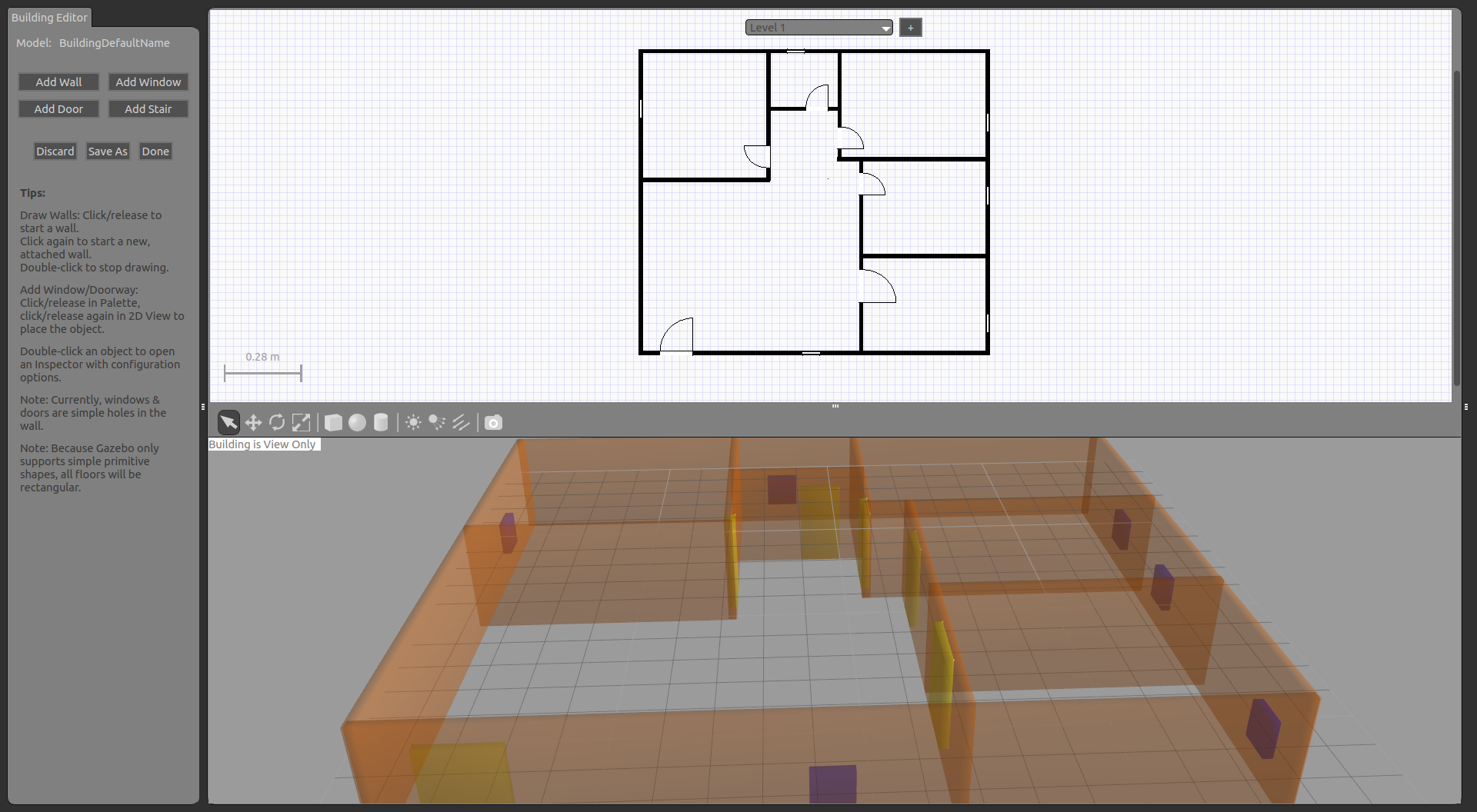Activate the scale tool
The height and width of the screenshot is (812, 1477).
pyautogui.click(x=302, y=422)
